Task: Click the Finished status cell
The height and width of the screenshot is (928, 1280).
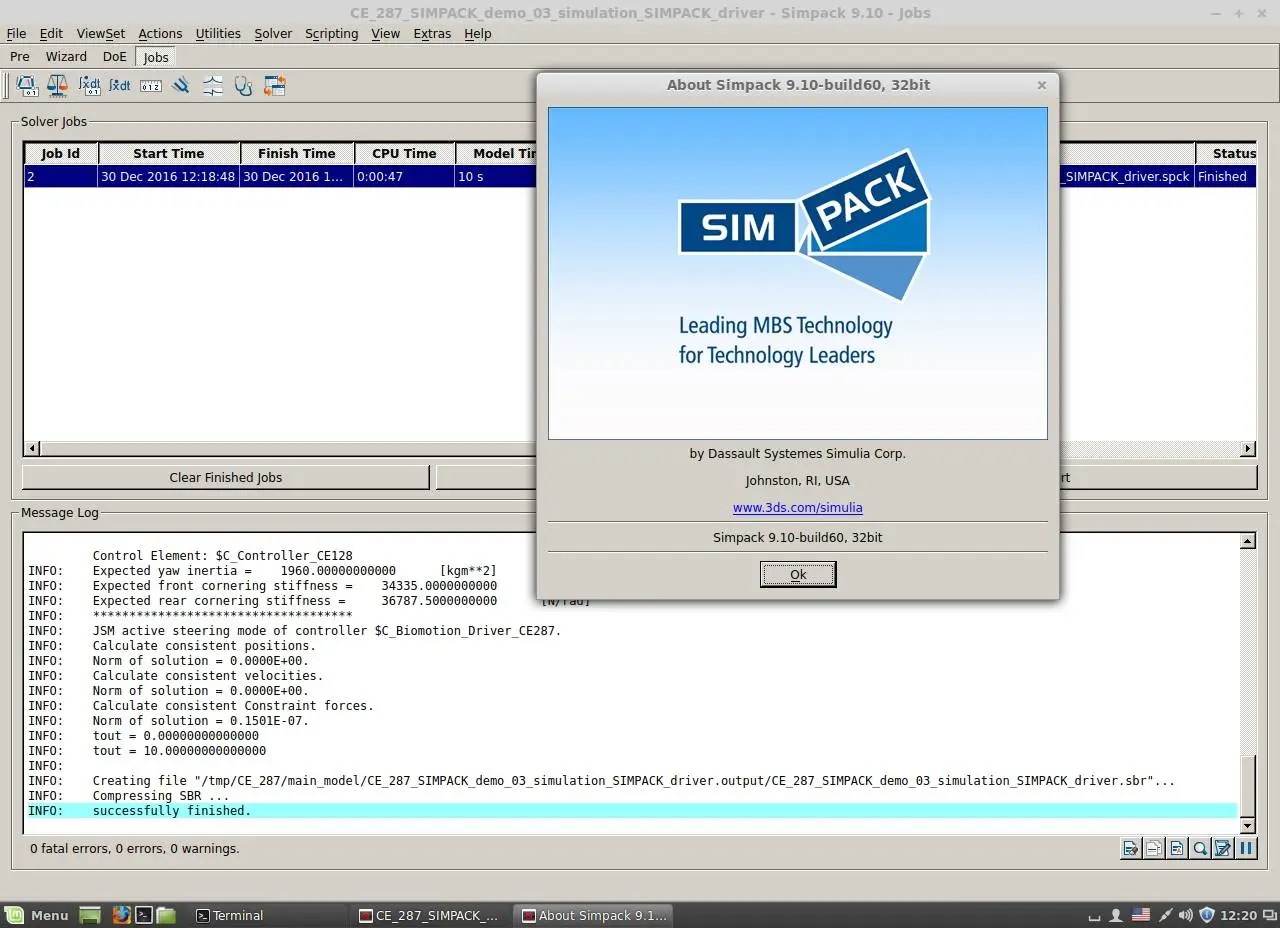Action: pyautogui.click(x=1225, y=176)
